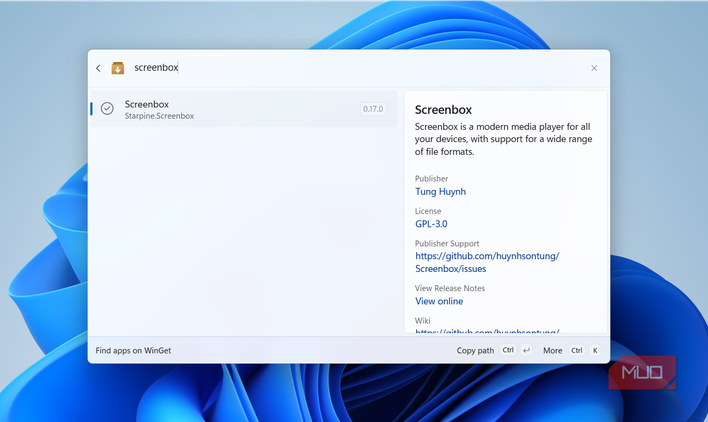Image resolution: width=708 pixels, height=422 pixels.
Task: Go back with the left arrow
Action: pos(98,68)
